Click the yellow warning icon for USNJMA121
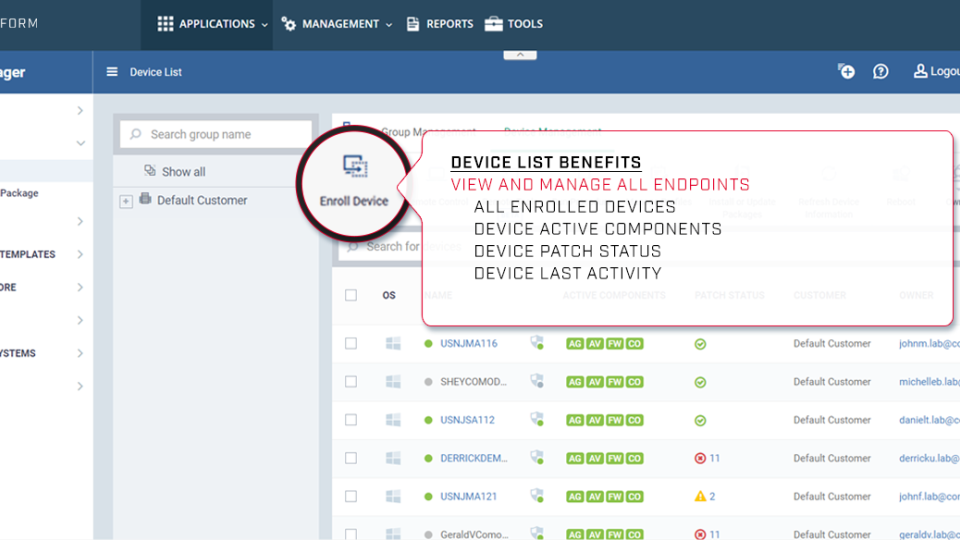Image resolution: width=960 pixels, height=540 pixels. [700, 496]
